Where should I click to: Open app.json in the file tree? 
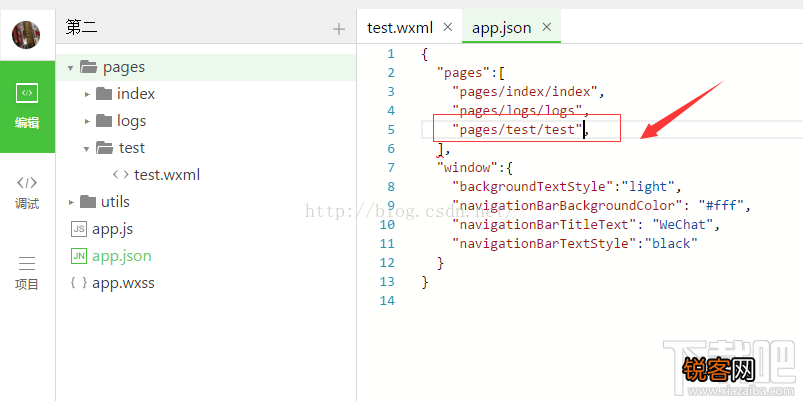pos(122,256)
